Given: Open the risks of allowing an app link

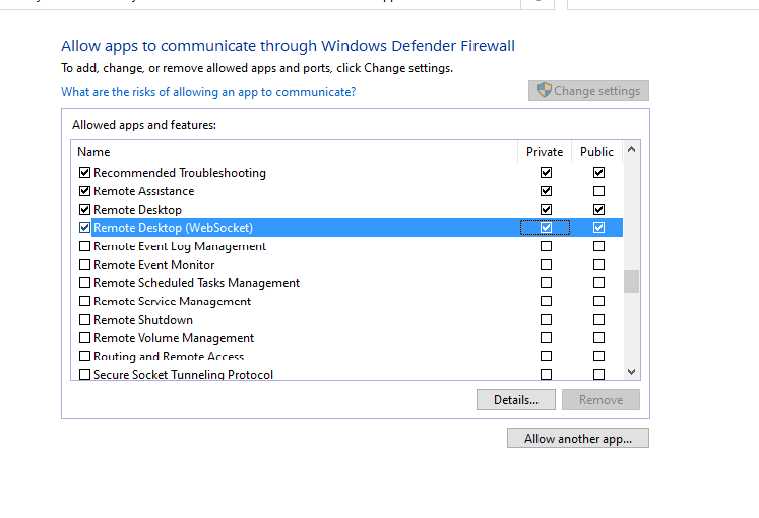Looking at the screenshot, I should tap(208, 92).
